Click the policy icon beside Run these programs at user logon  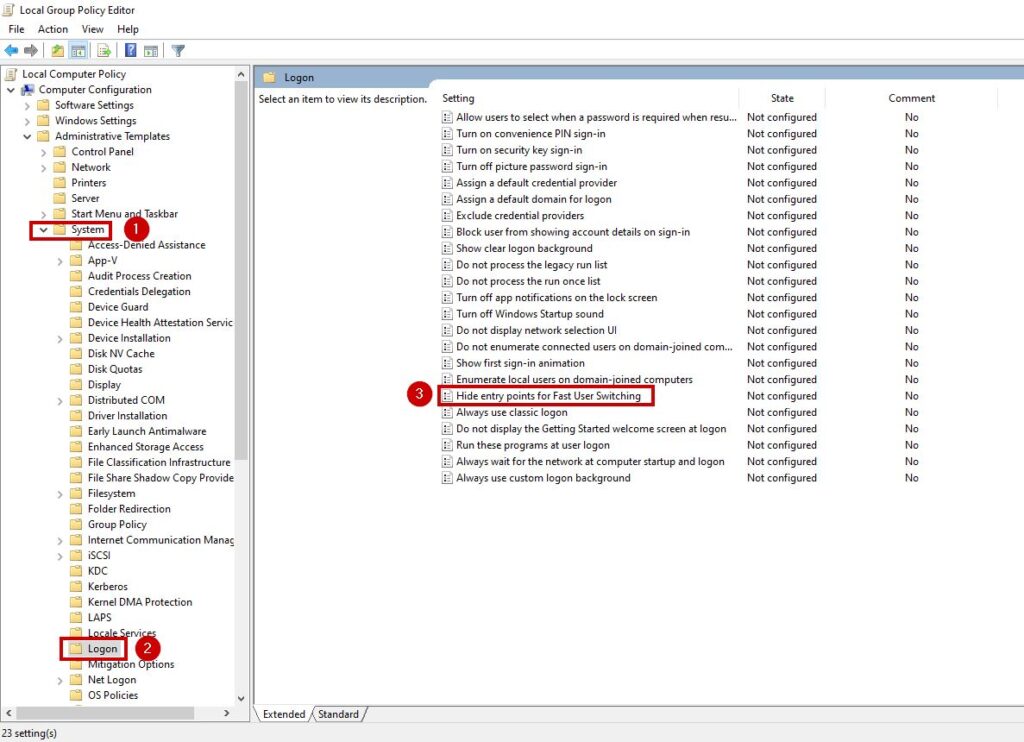[447, 445]
